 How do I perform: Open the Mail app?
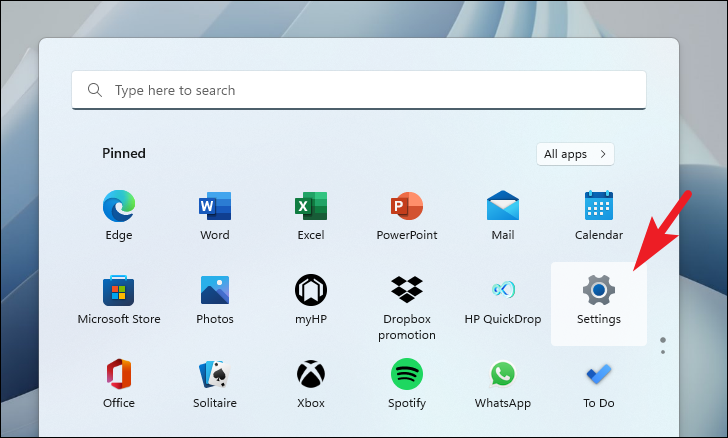[x=503, y=215]
